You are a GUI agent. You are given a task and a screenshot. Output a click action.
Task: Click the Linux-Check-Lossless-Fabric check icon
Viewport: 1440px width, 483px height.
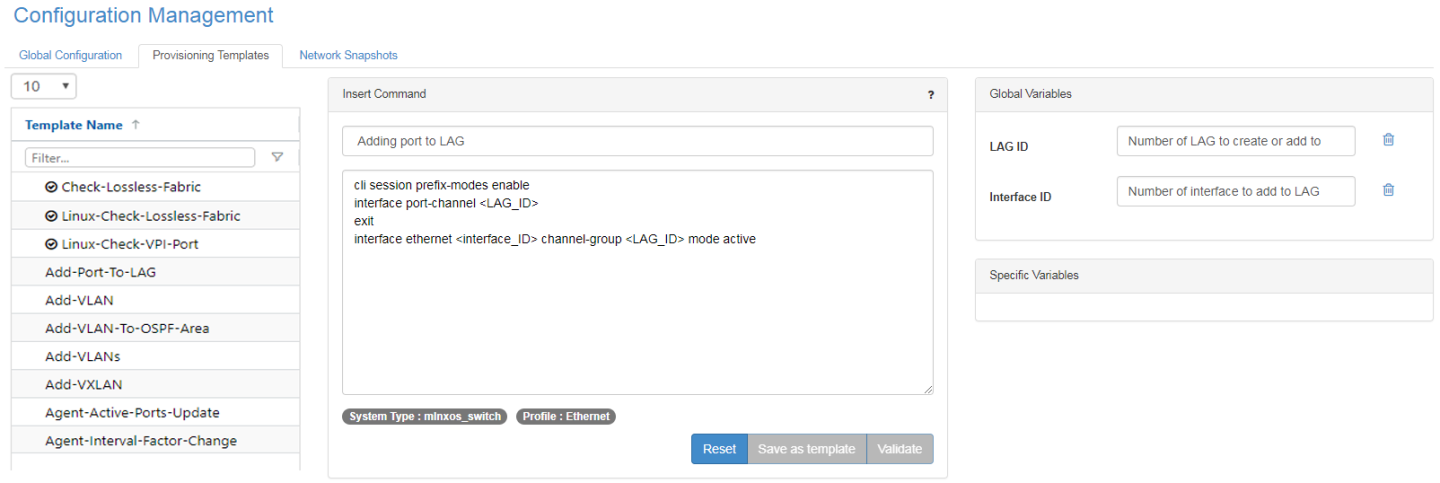point(51,216)
